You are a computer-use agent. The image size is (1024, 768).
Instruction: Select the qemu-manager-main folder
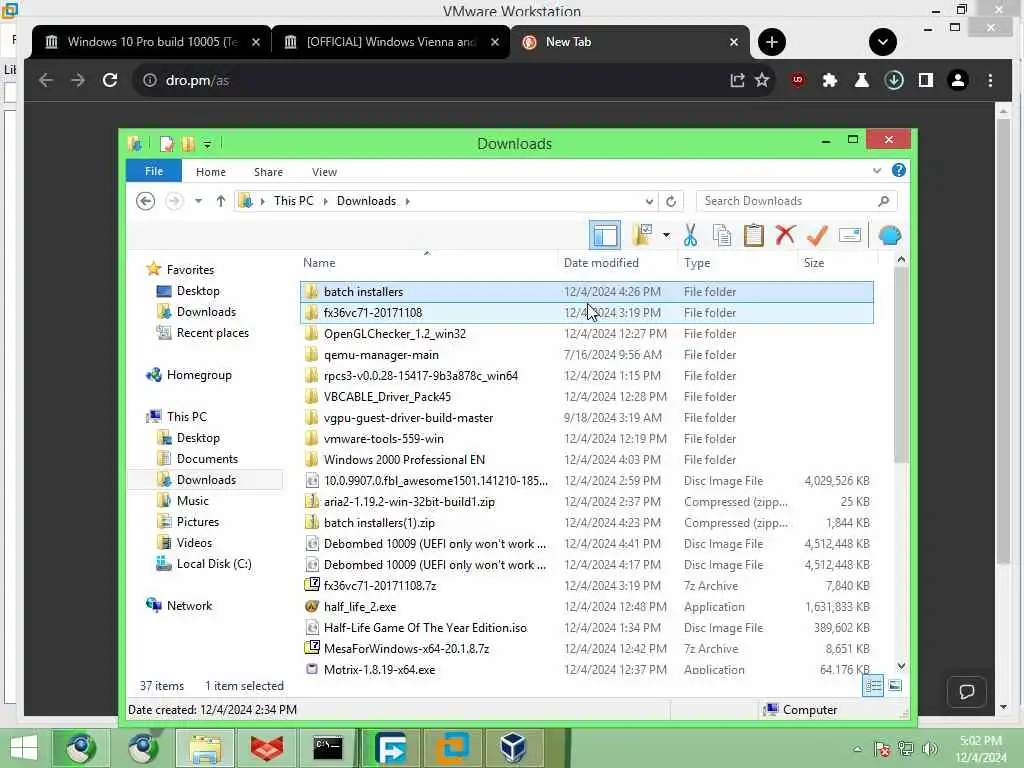(x=586, y=355)
